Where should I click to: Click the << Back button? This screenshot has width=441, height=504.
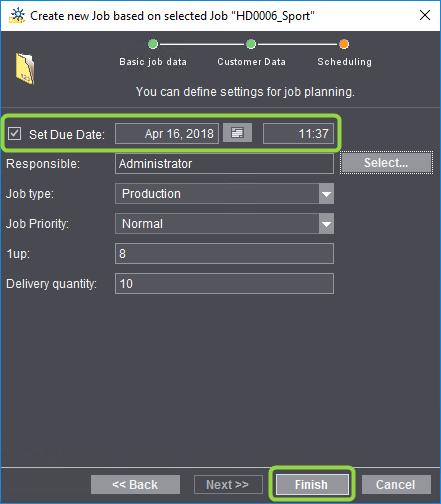(x=135, y=484)
